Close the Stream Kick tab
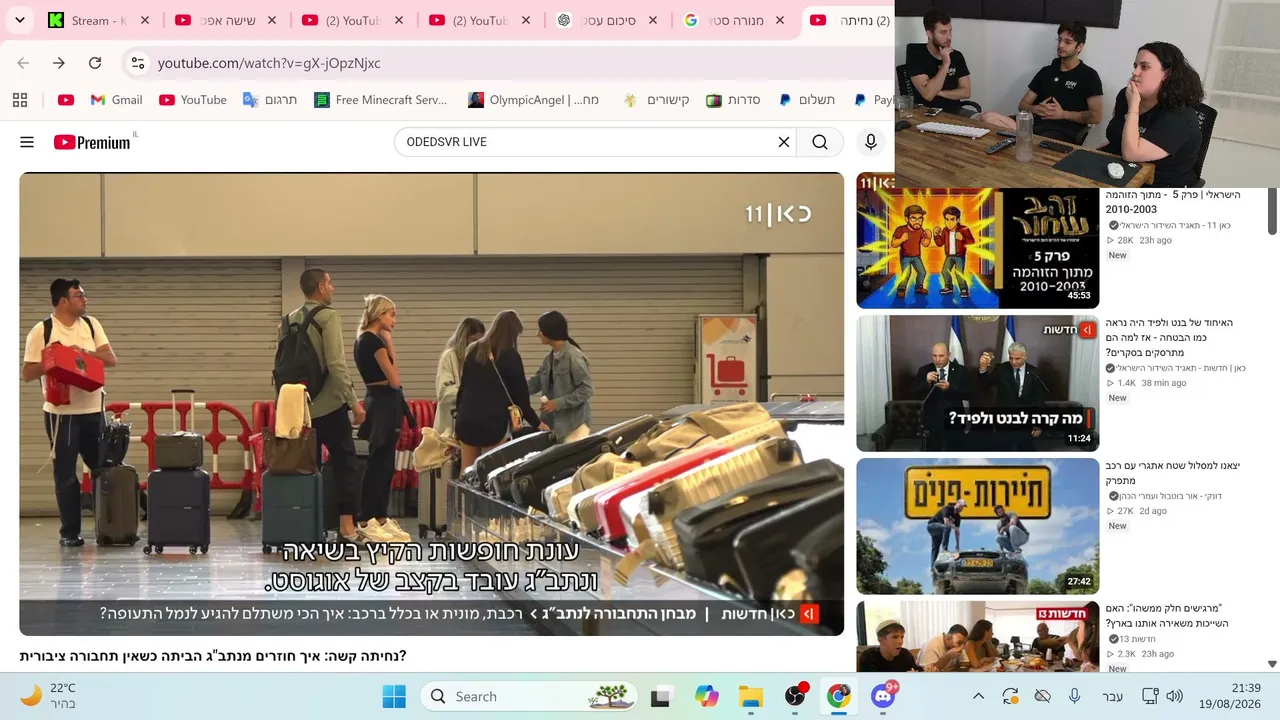Image resolution: width=1280 pixels, height=720 pixels. point(145,20)
